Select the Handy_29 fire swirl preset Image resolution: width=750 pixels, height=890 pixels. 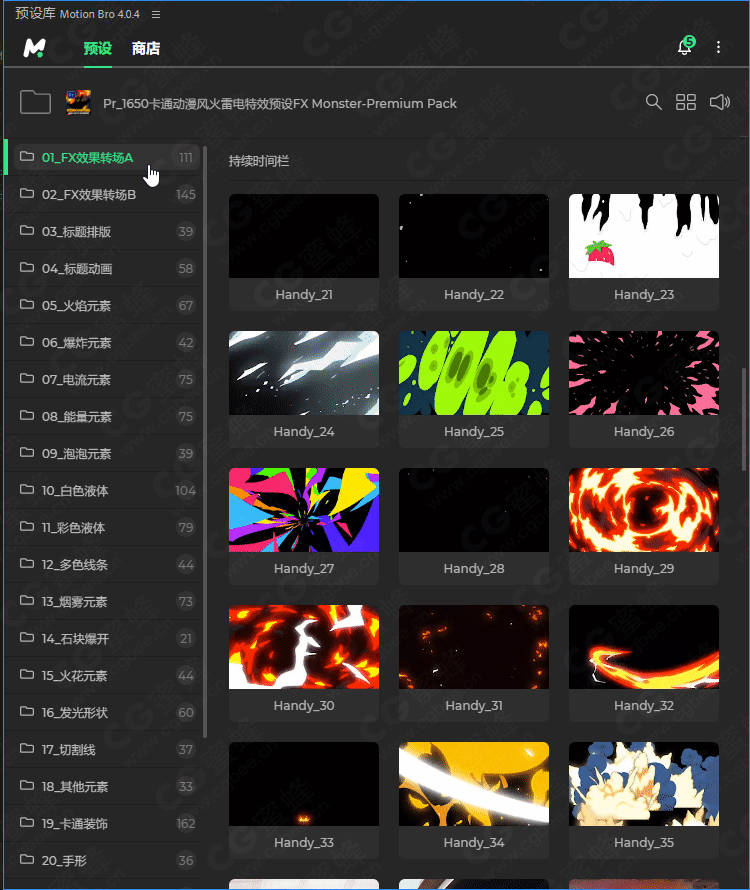click(x=644, y=510)
